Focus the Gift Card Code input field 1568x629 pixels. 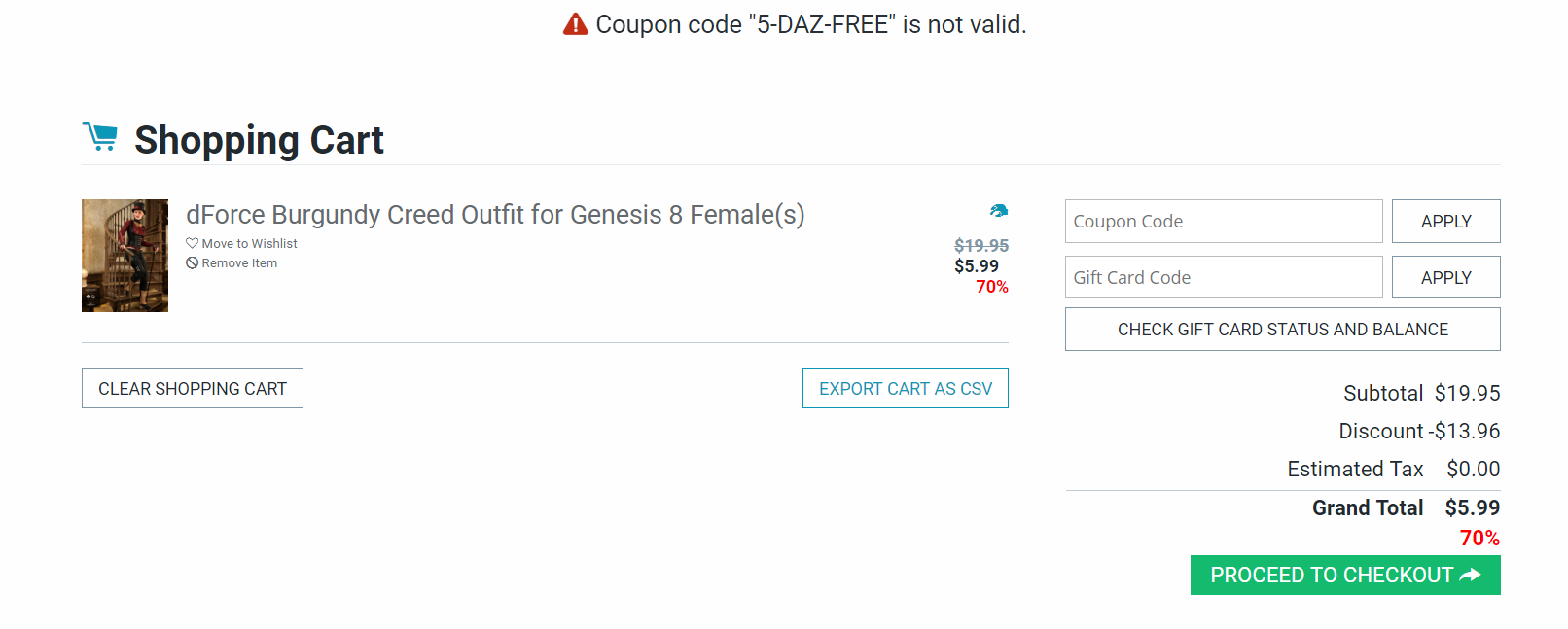pos(1223,278)
